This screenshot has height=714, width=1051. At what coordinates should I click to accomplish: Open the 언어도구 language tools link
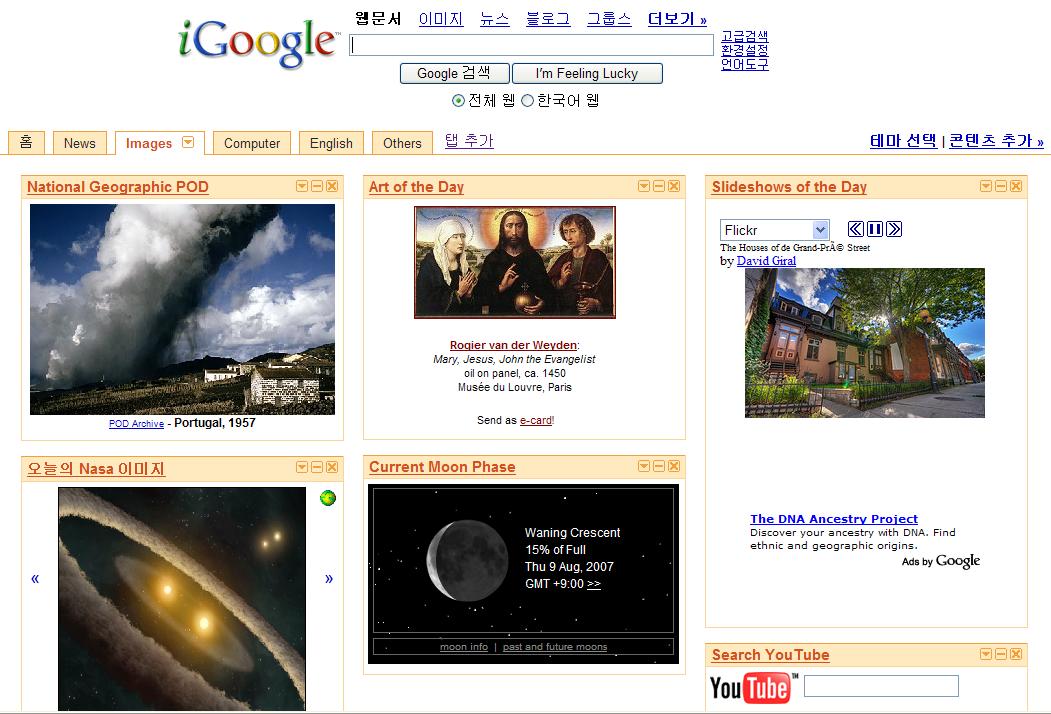tap(745, 64)
